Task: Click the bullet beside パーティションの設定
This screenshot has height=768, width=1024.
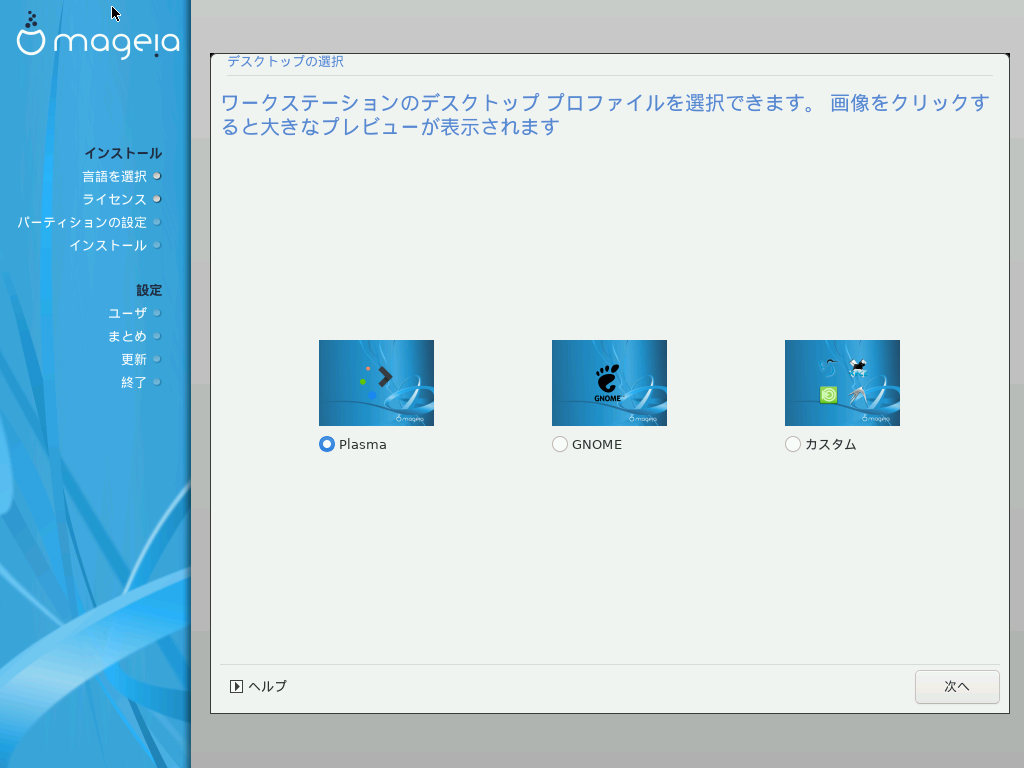Action: (157, 222)
